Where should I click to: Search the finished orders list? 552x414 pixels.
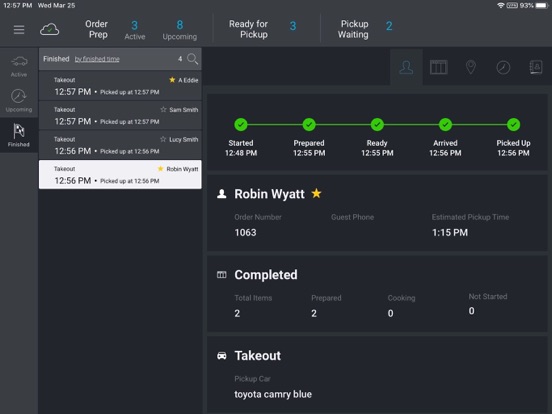[x=193, y=59]
